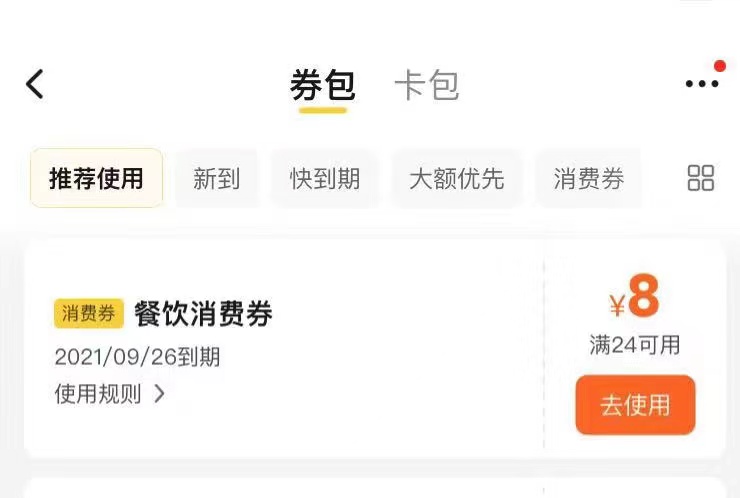
Task: Tap the ¥8 coupon amount
Action: pyautogui.click(x=634, y=296)
